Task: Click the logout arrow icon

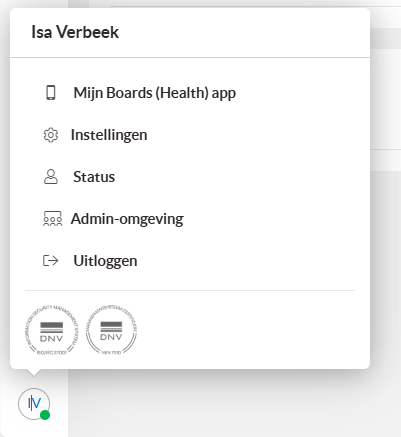Action: 51,261
